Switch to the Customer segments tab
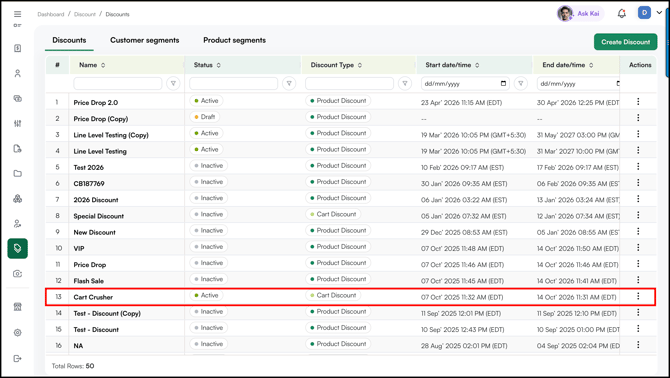This screenshot has width=670, height=378. click(144, 40)
